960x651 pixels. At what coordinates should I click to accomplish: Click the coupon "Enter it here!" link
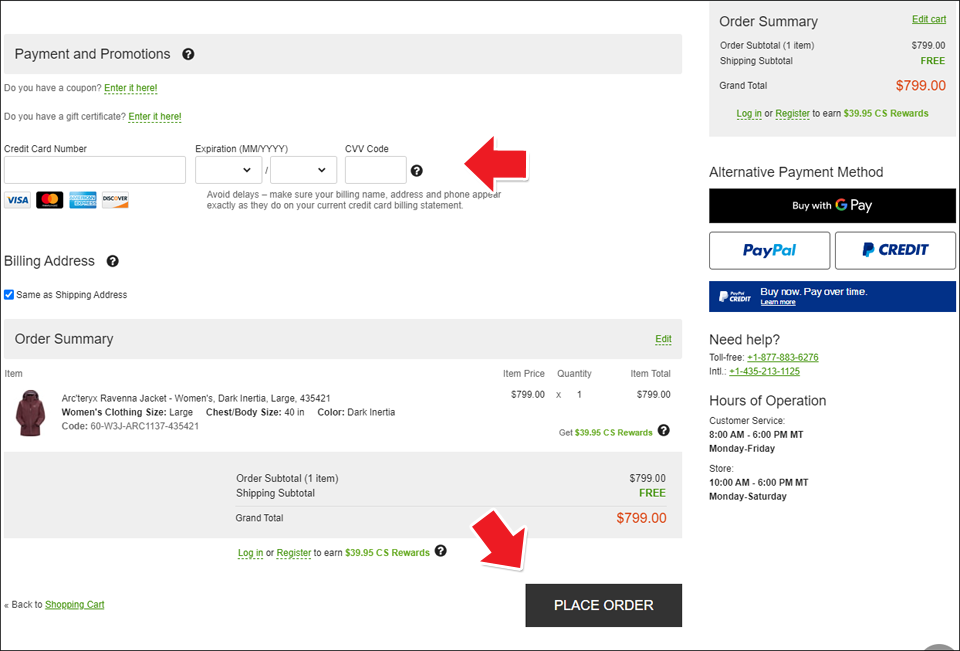click(x=131, y=88)
